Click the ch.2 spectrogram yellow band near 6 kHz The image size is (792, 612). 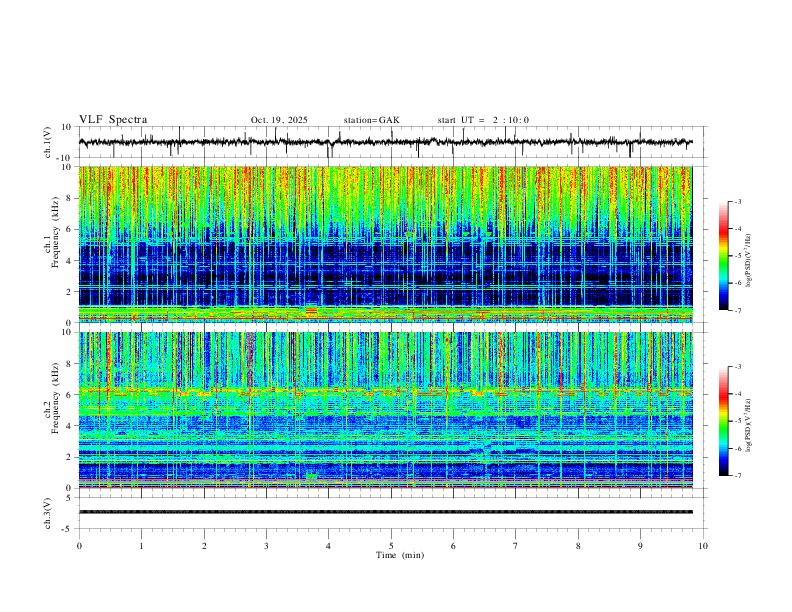pos(385,391)
